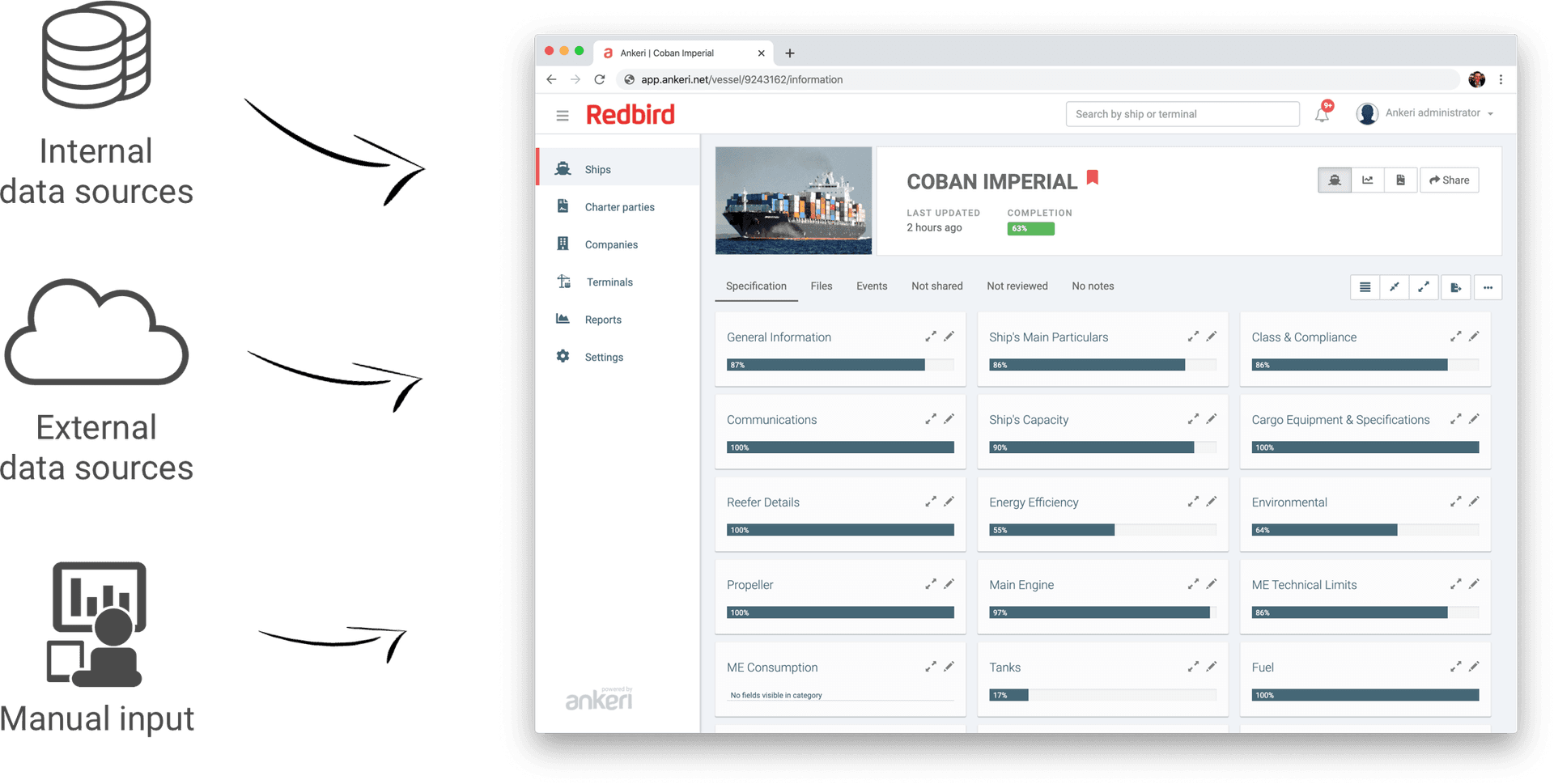
Task: Click the Not shared status link
Action: [x=937, y=286]
